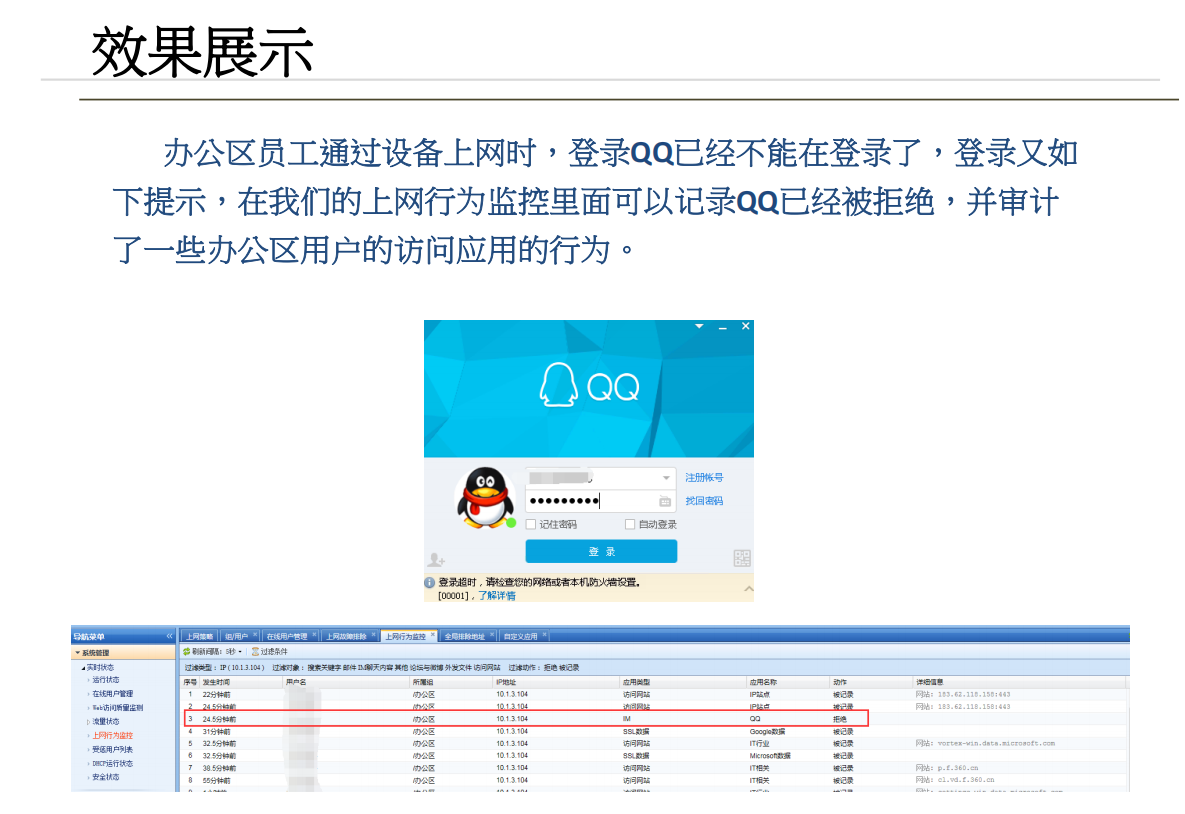This screenshot has width=1185, height=814.
Task: Close the 全局排除地址 tab with its x
Action: pyautogui.click(x=492, y=635)
